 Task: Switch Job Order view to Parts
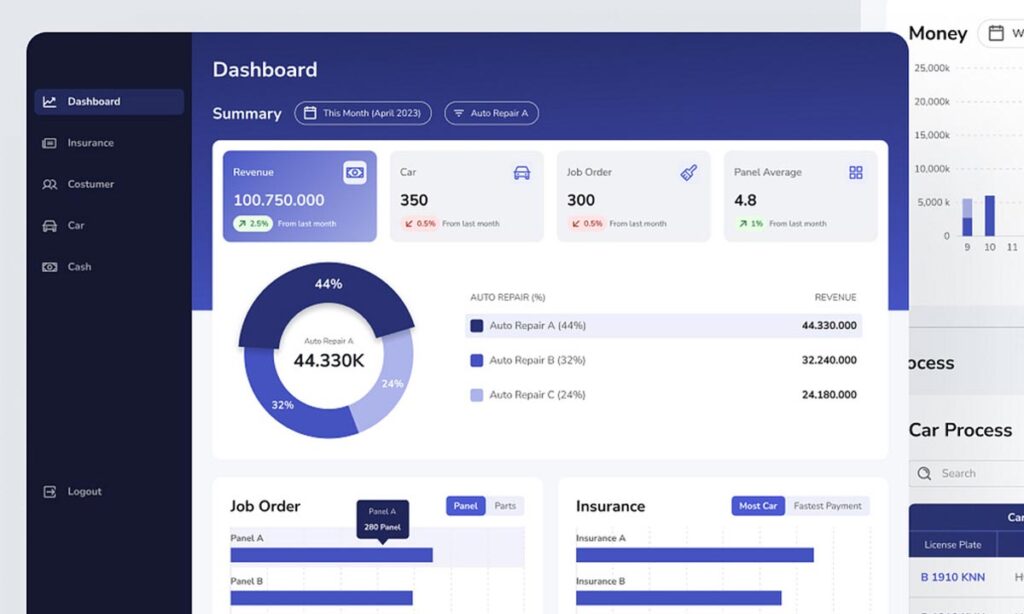(505, 506)
